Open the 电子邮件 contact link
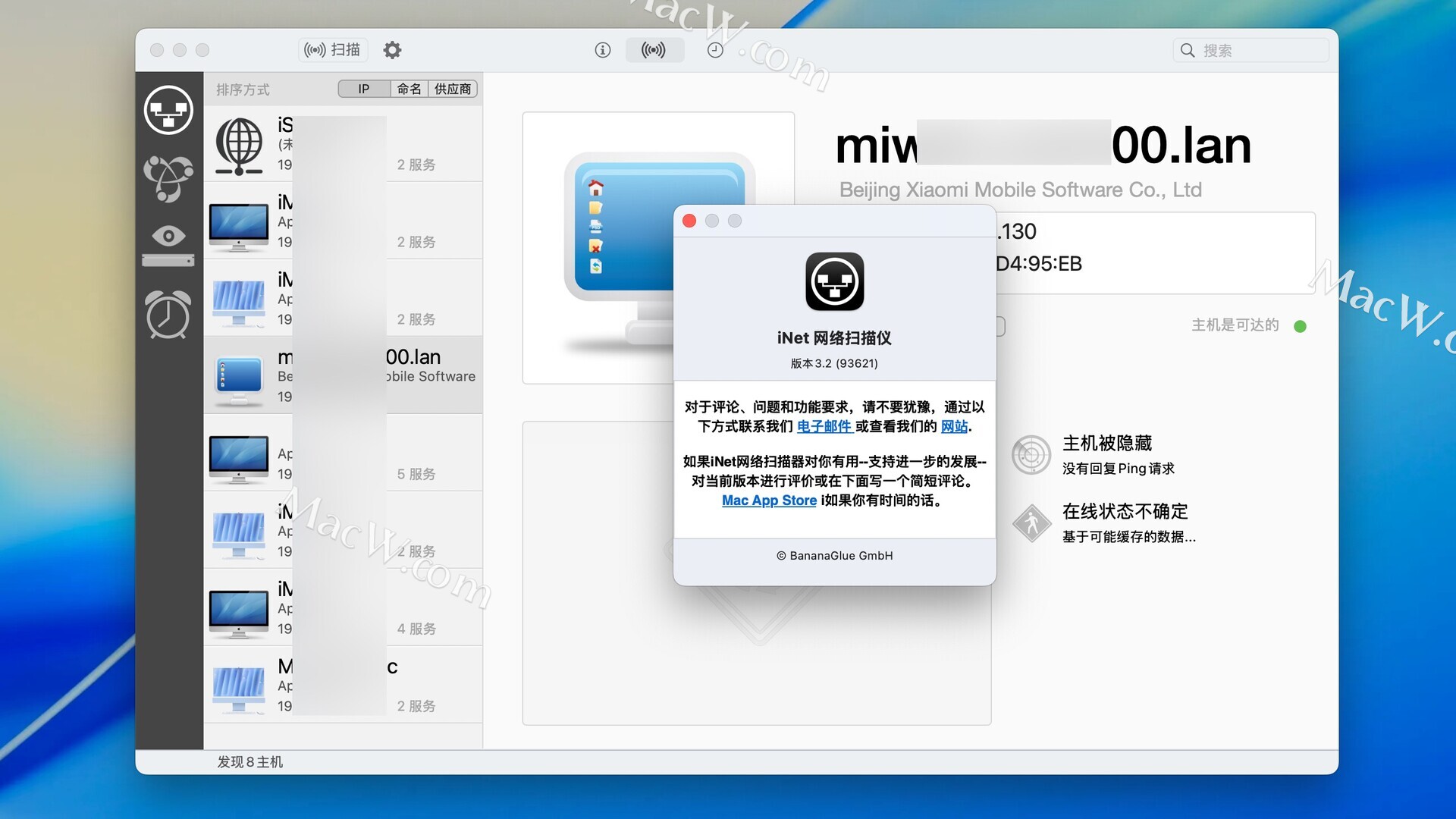The width and height of the screenshot is (1456, 819). (x=824, y=426)
